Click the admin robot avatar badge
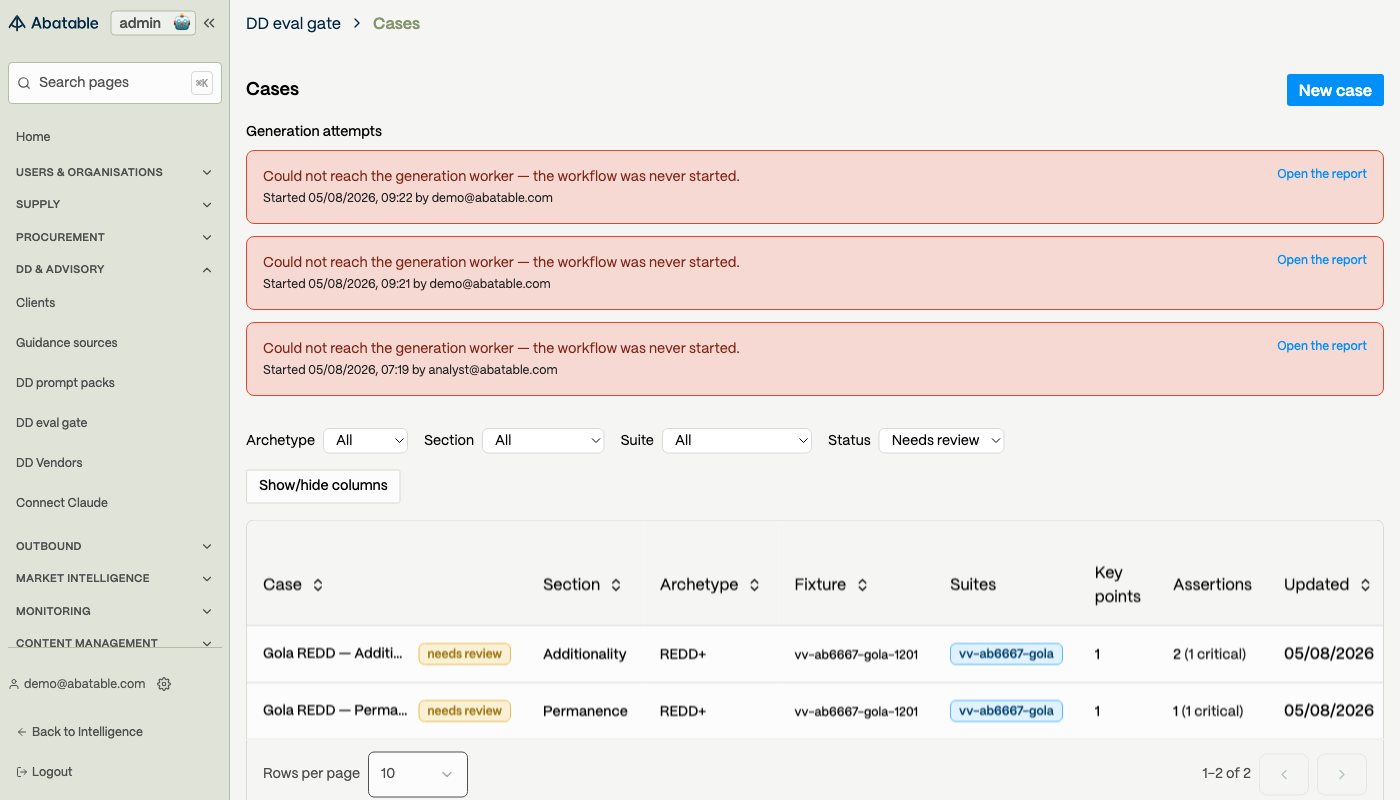 pyautogui.click(x=181, y=23)
